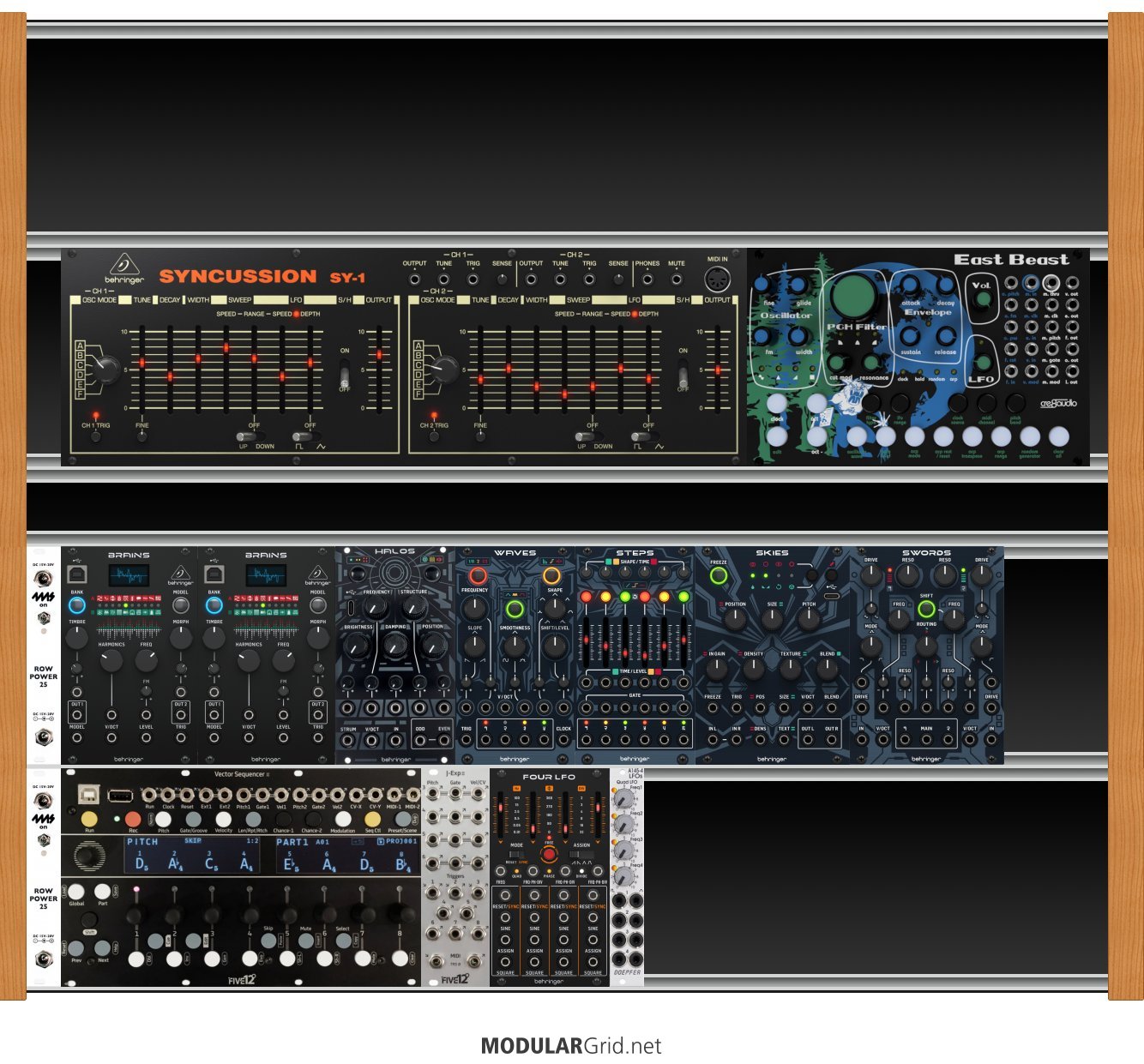Click the HARMONICS knob on the left Brains
1144x1064 pixels.
coord(111,660)
